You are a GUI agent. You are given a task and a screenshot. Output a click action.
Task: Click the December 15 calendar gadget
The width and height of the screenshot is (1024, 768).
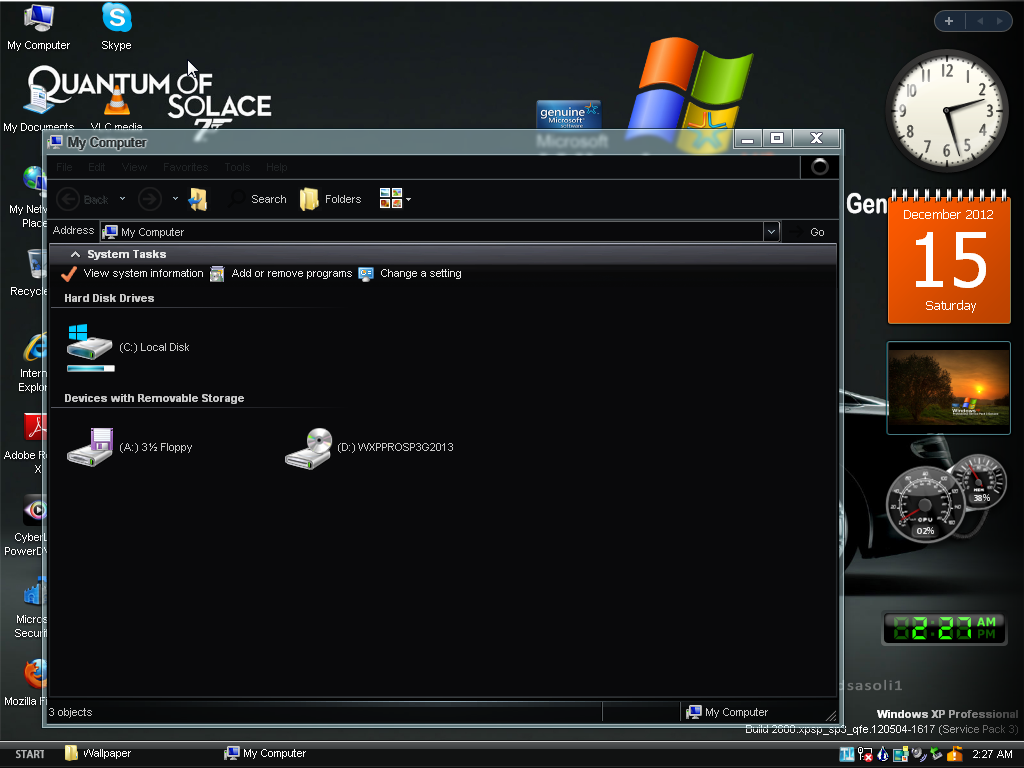[950, 258]
